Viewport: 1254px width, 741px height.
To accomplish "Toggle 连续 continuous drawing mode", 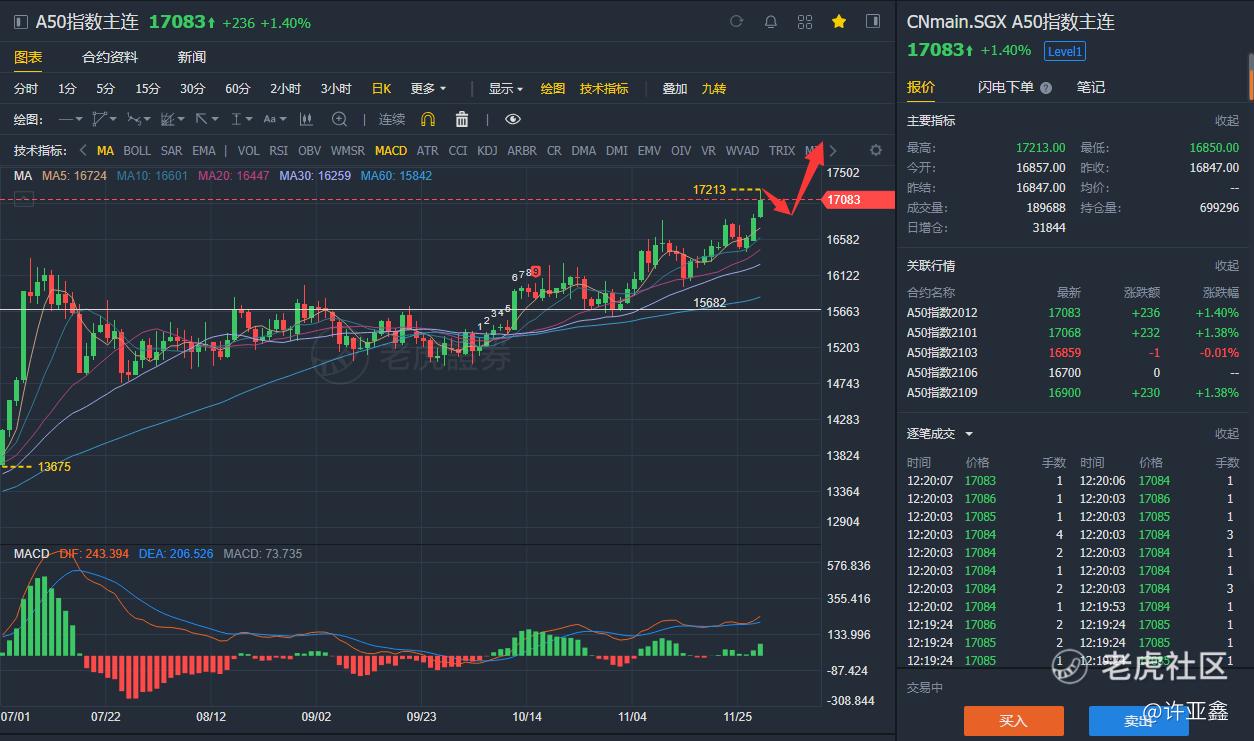I will [x=392, y=119].
